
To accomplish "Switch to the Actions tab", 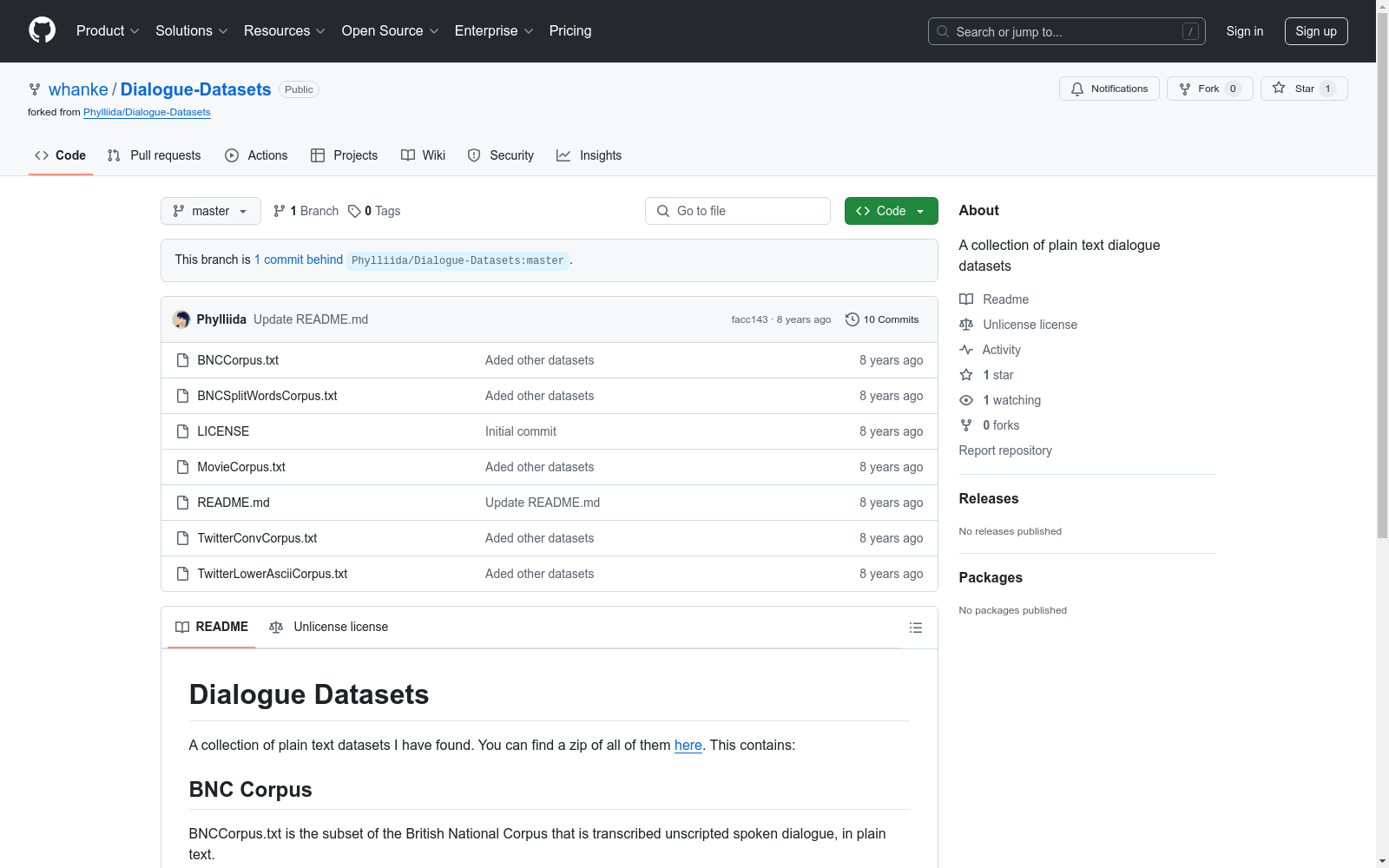I will (x=256, y=155).
